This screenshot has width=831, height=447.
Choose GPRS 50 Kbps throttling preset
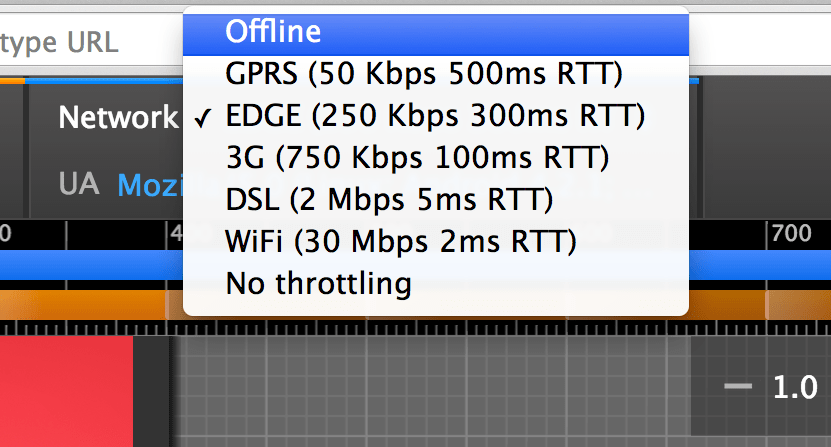[424, 74]
